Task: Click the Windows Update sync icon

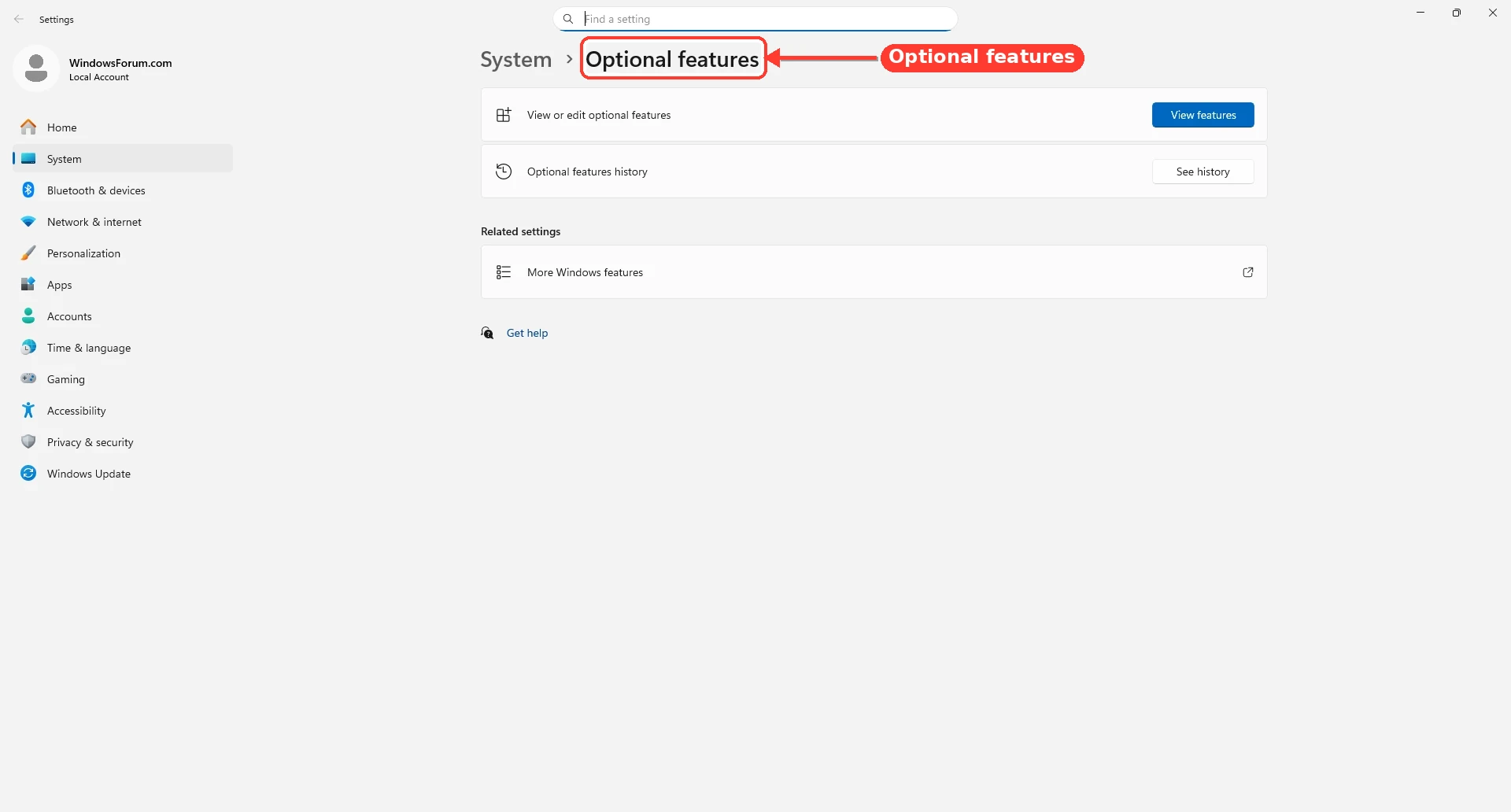Action: click(x=28, y=473)
